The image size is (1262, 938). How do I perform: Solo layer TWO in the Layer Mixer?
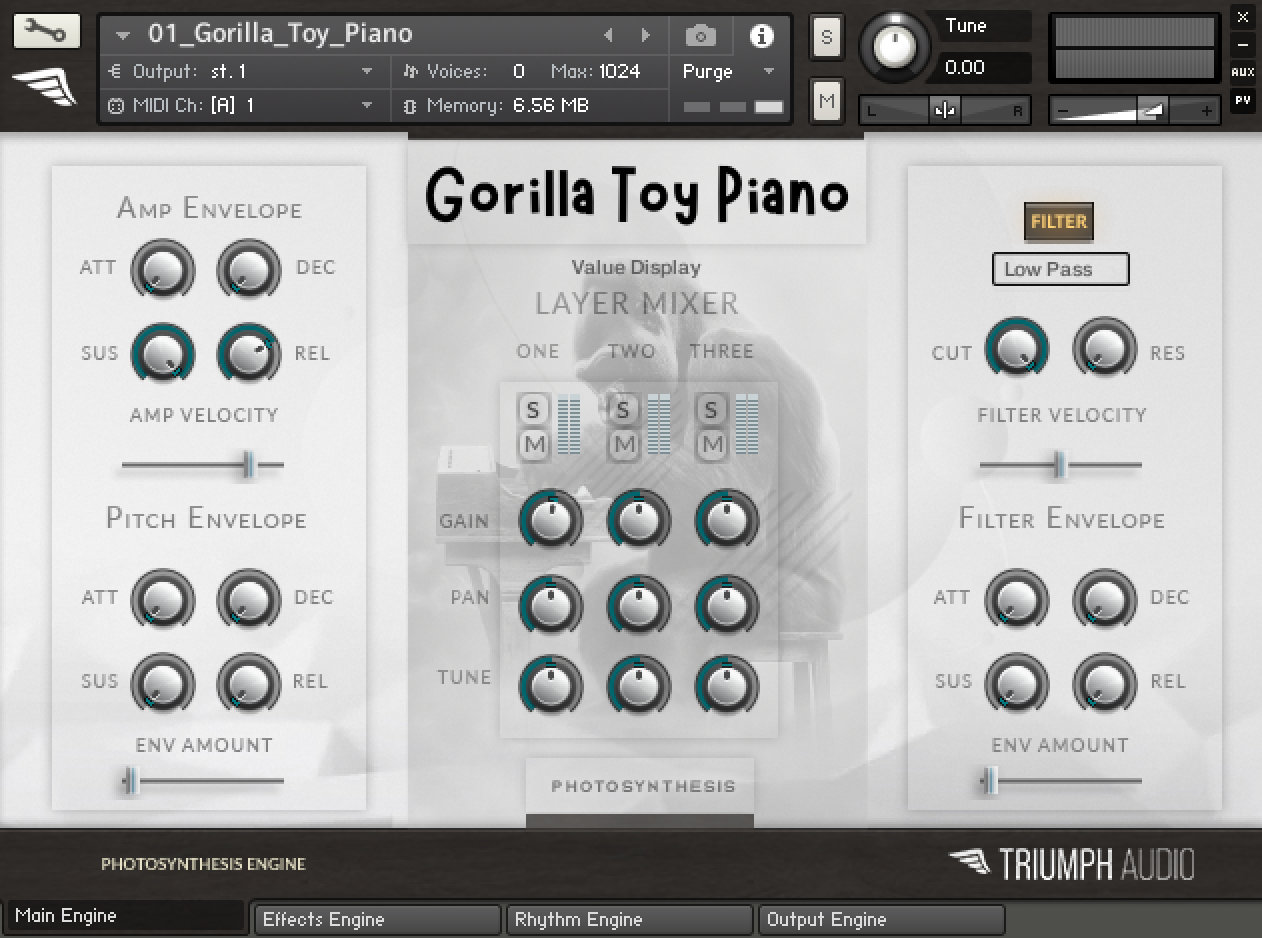(x=622, y=409)
